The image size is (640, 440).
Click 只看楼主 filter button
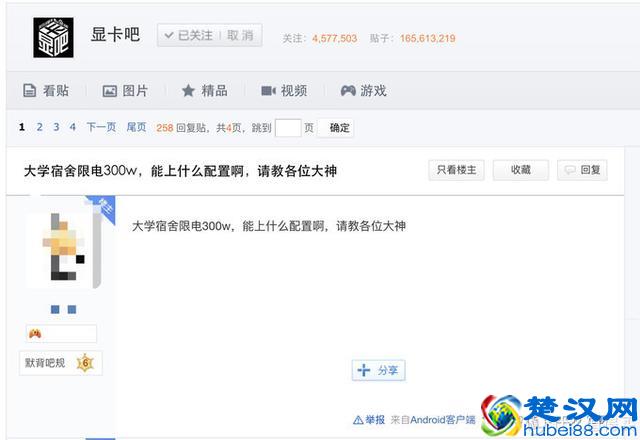coord(456,170)
